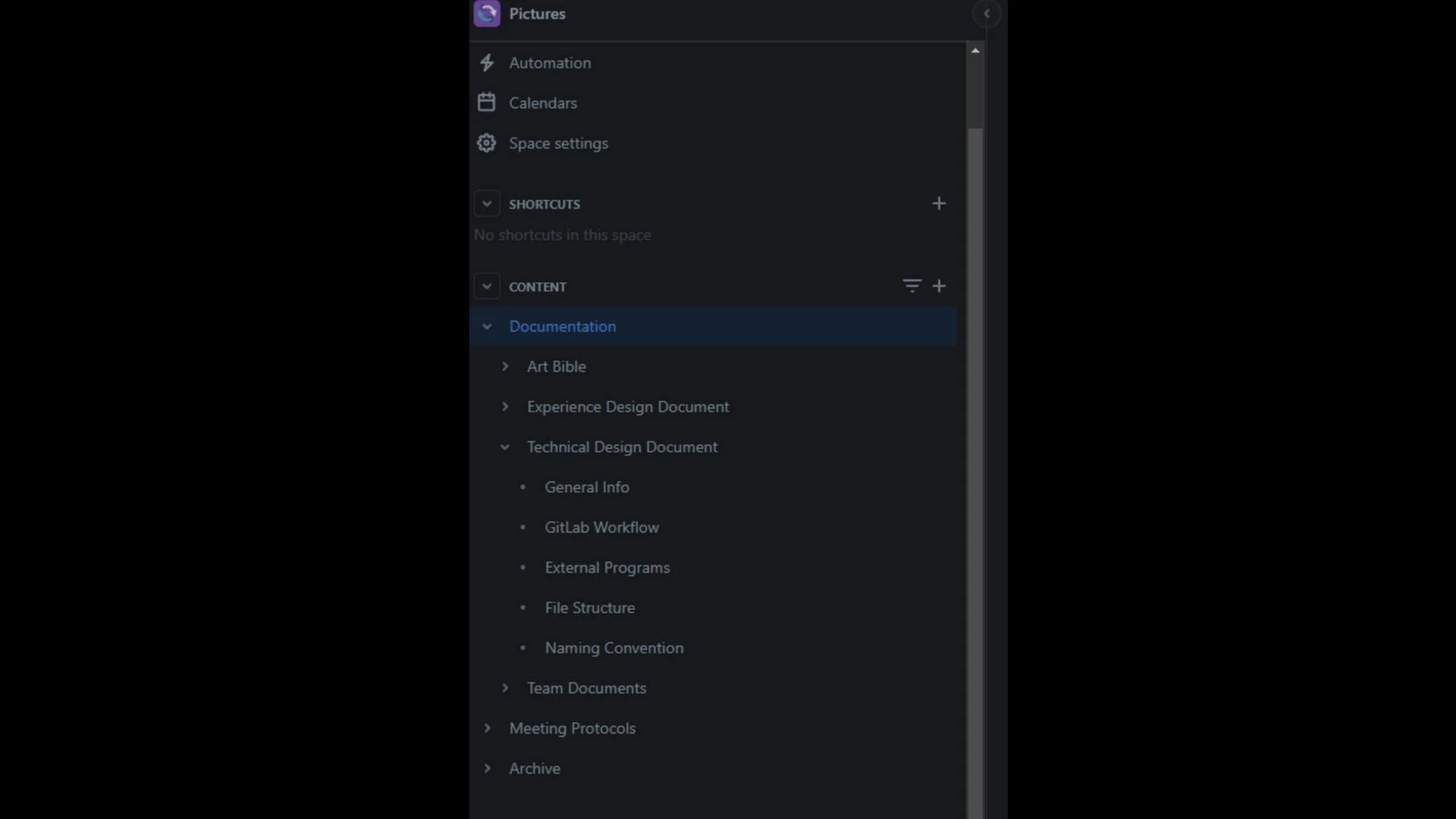Collapse the Documentation tree node
This screenshot has width=1456, height=819.
coord(487,327)
